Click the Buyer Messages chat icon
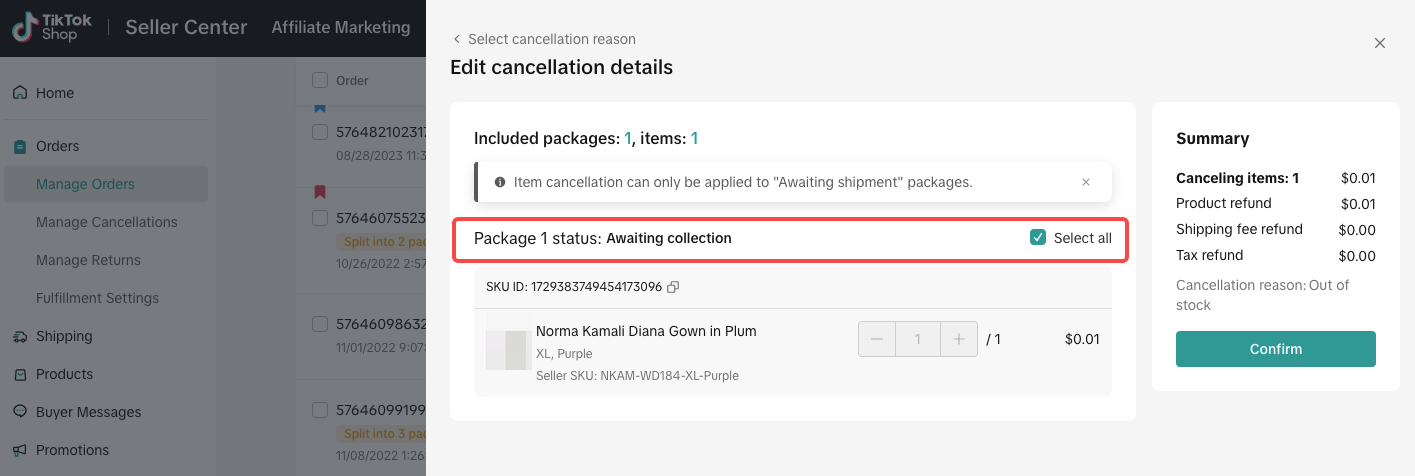The height and width of the screenshot is (476, 1415). coord(20,412)
